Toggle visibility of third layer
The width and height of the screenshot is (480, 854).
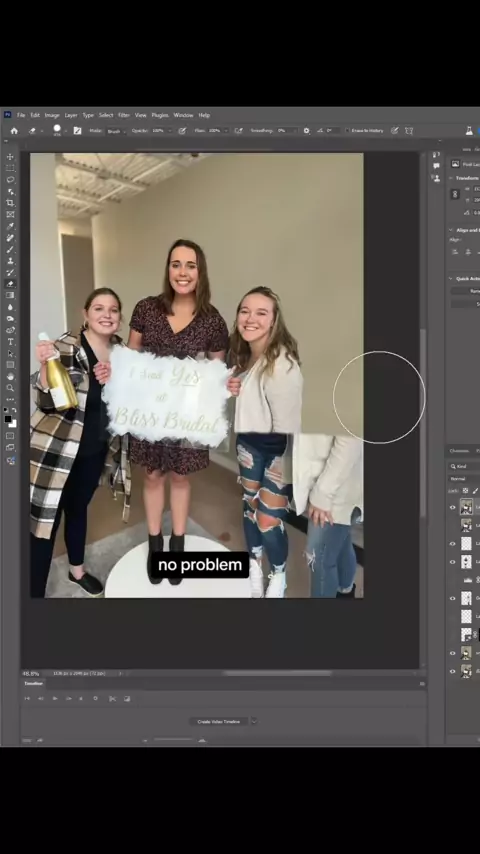452,544
